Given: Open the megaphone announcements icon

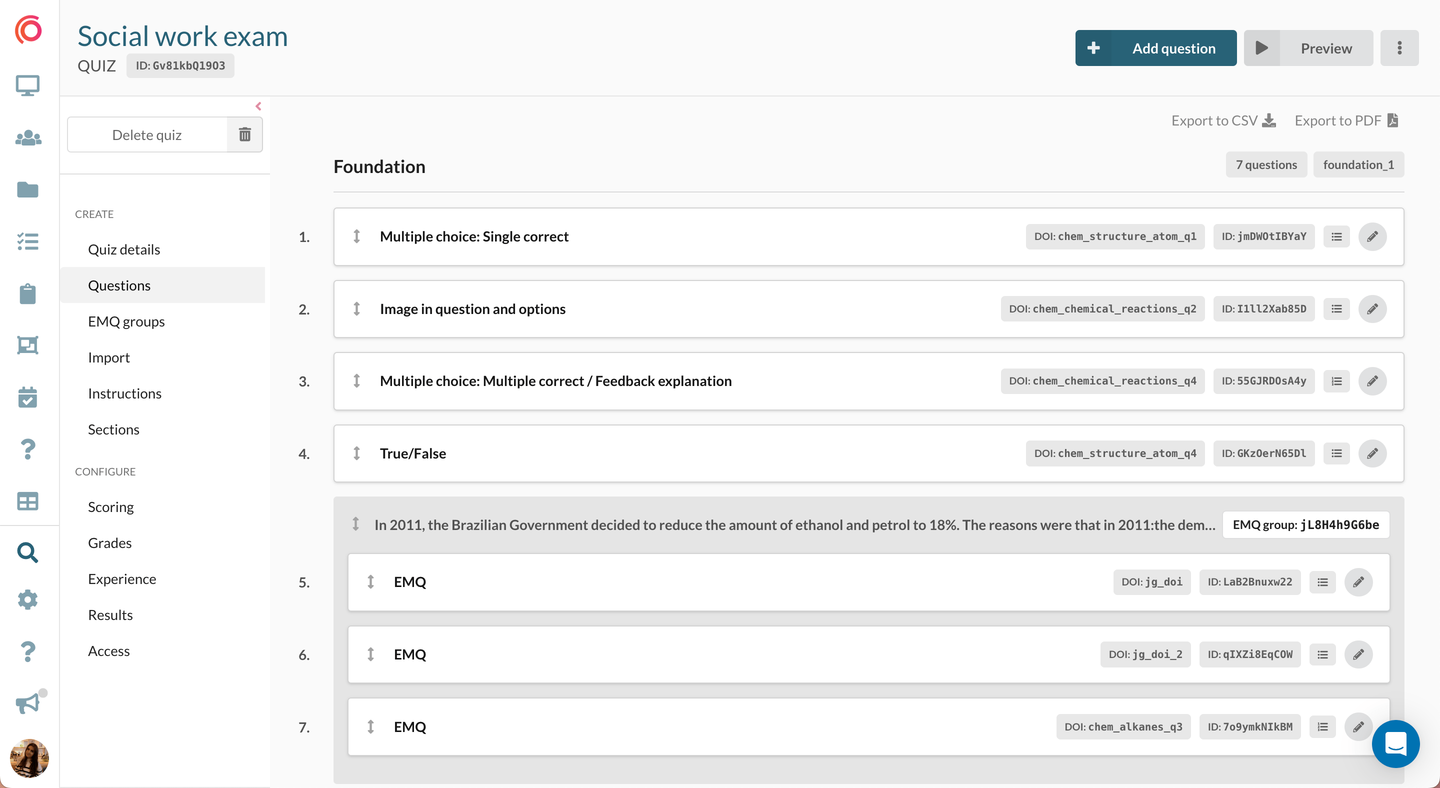Looking at the screenshot, I should coord(28,704).
